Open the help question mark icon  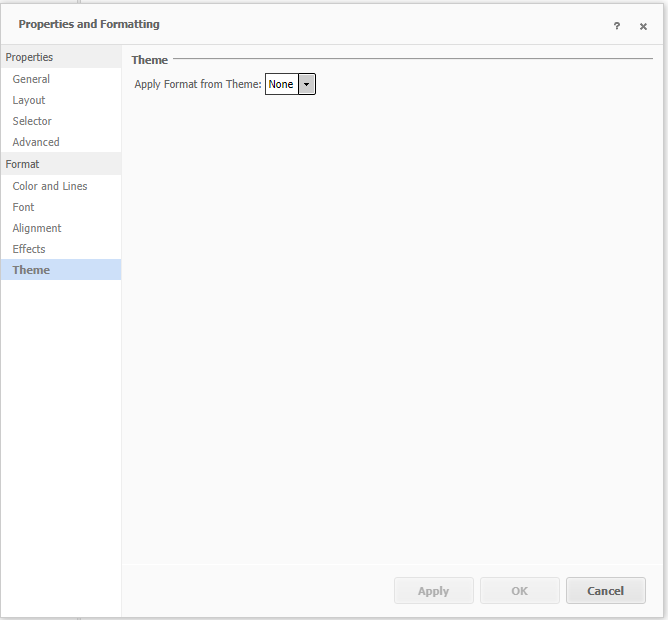(616, 26)
